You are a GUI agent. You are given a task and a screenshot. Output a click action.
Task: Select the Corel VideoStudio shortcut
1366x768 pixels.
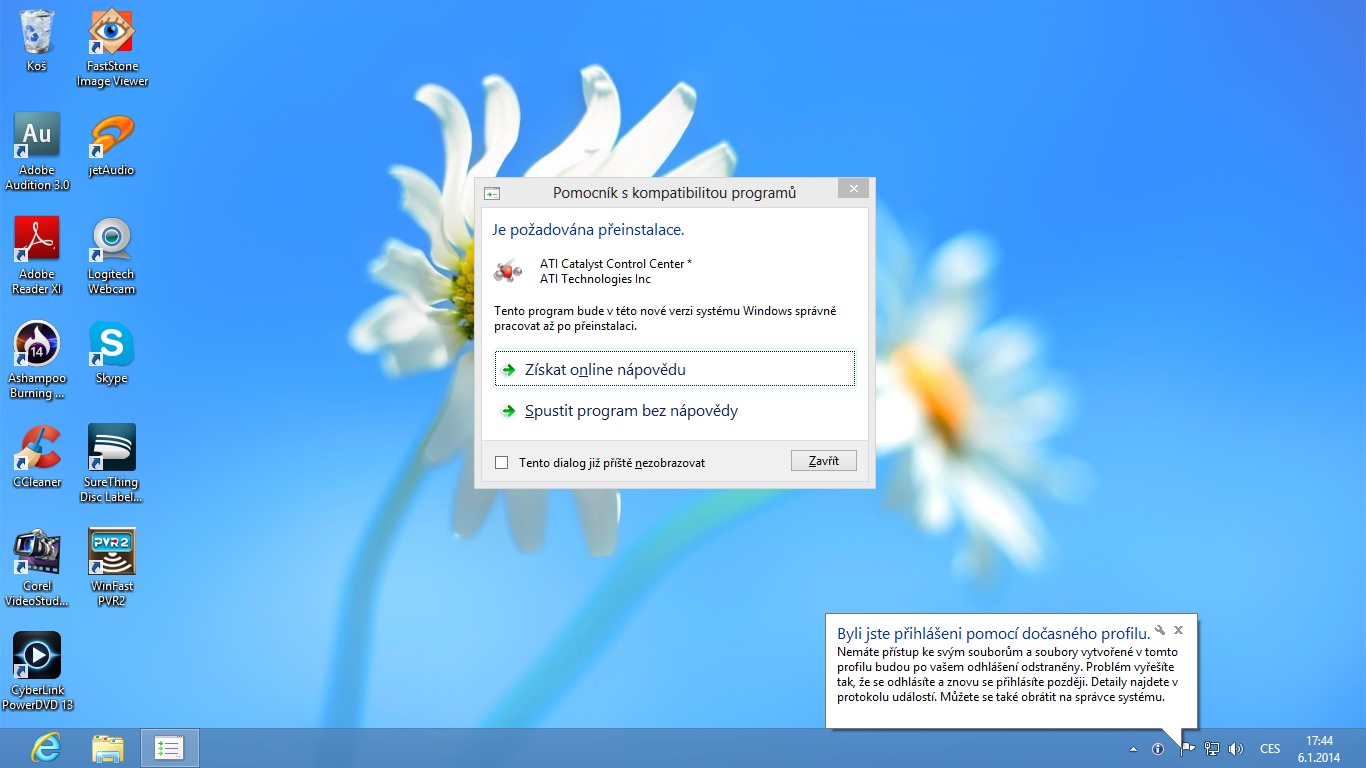(x=37, y=568)
